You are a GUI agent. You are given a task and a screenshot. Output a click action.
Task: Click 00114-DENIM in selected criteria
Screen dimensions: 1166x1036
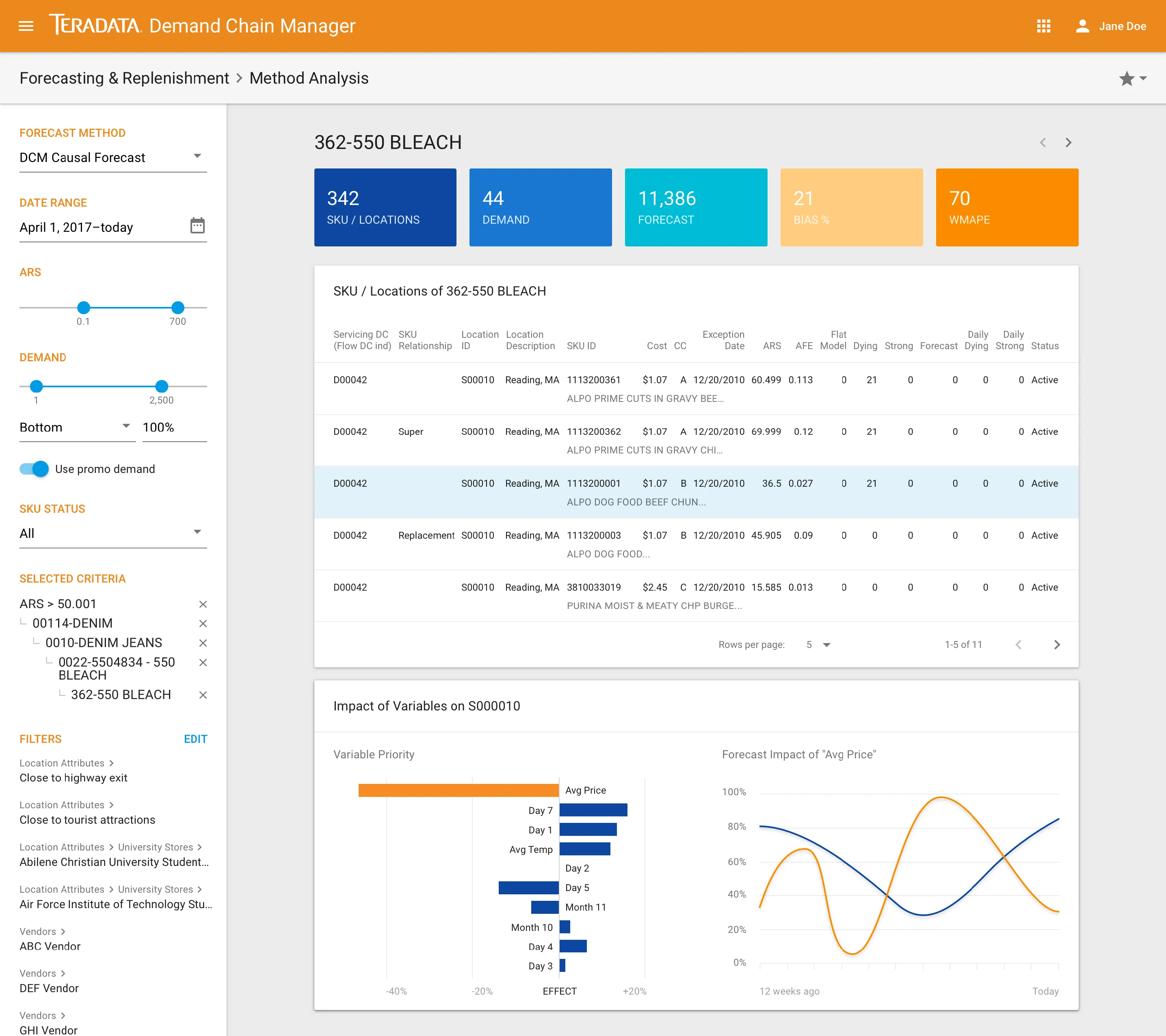(72, 624)
